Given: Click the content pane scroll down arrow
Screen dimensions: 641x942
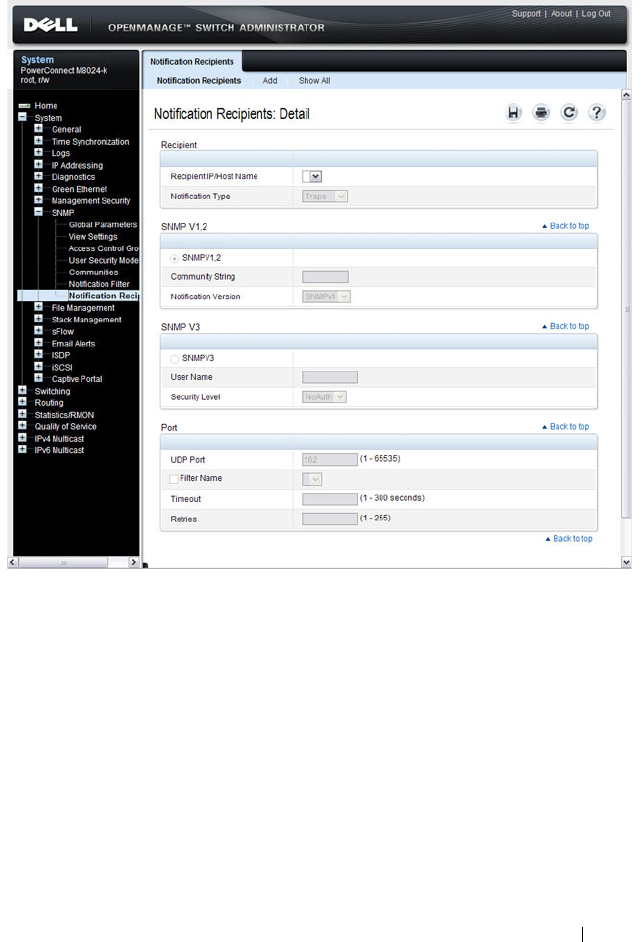Looking at the screenshot, I should pyautogui.click(x=626, y=562).
